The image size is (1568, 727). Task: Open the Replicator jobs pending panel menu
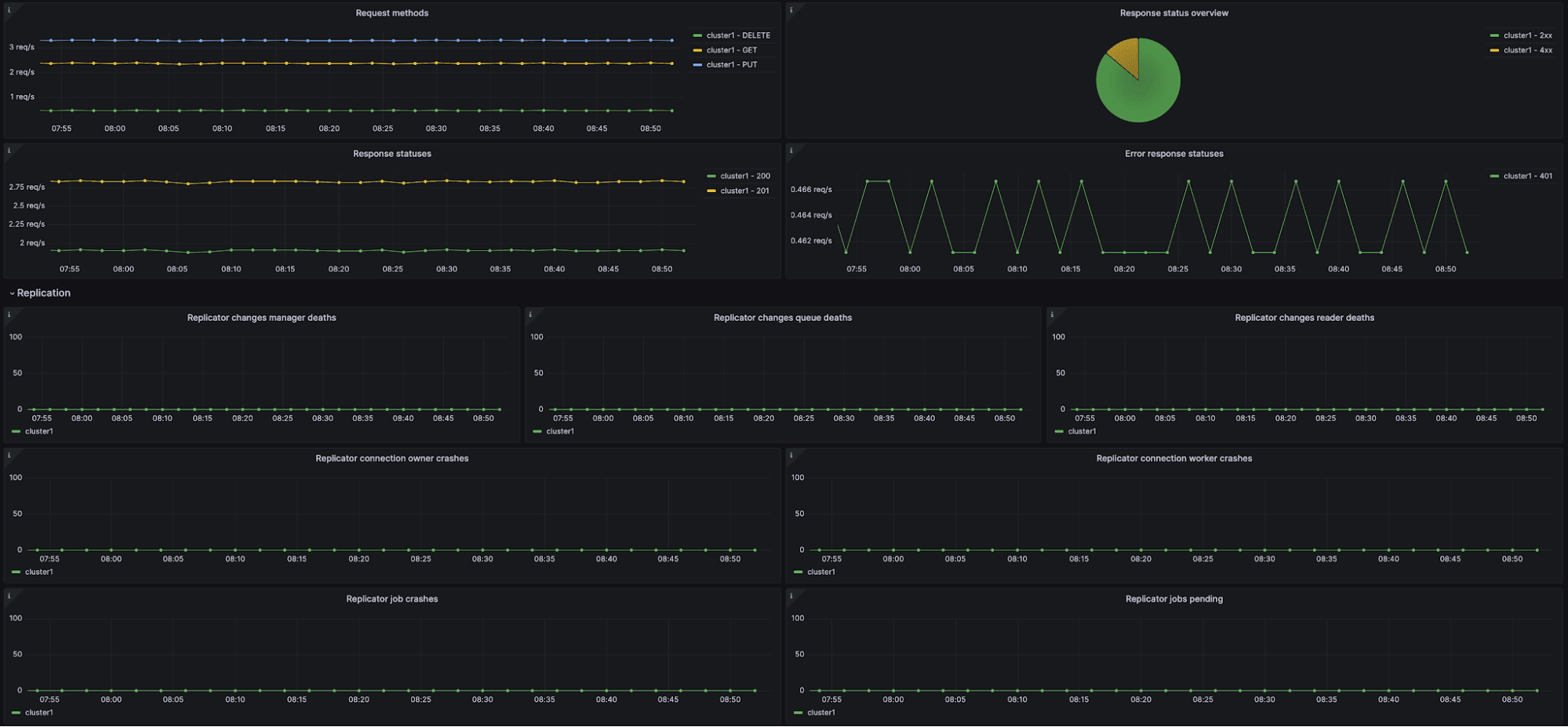pos(1174,598)
